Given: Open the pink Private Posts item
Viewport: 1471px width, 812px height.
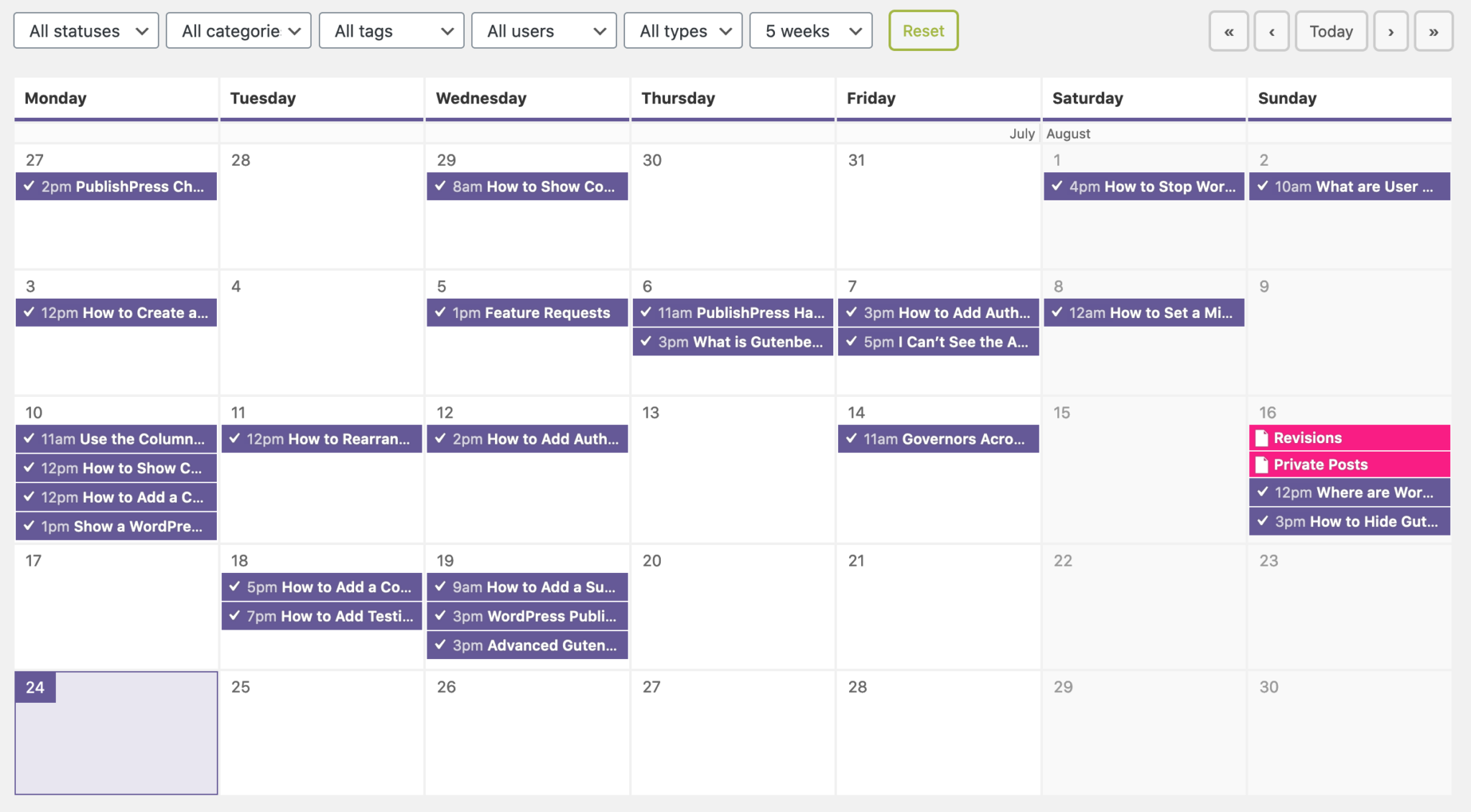Looking at the screenshot, I should (1350, 465).
